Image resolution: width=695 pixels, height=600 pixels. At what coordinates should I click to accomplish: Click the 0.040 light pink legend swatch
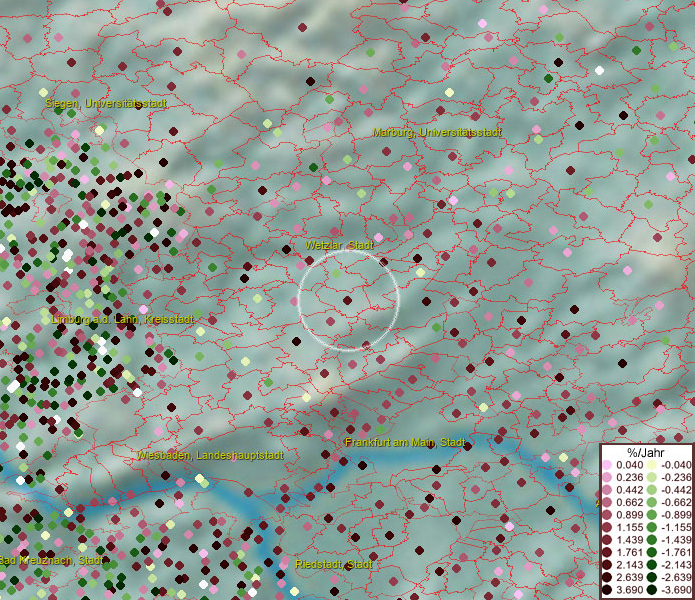608,465
